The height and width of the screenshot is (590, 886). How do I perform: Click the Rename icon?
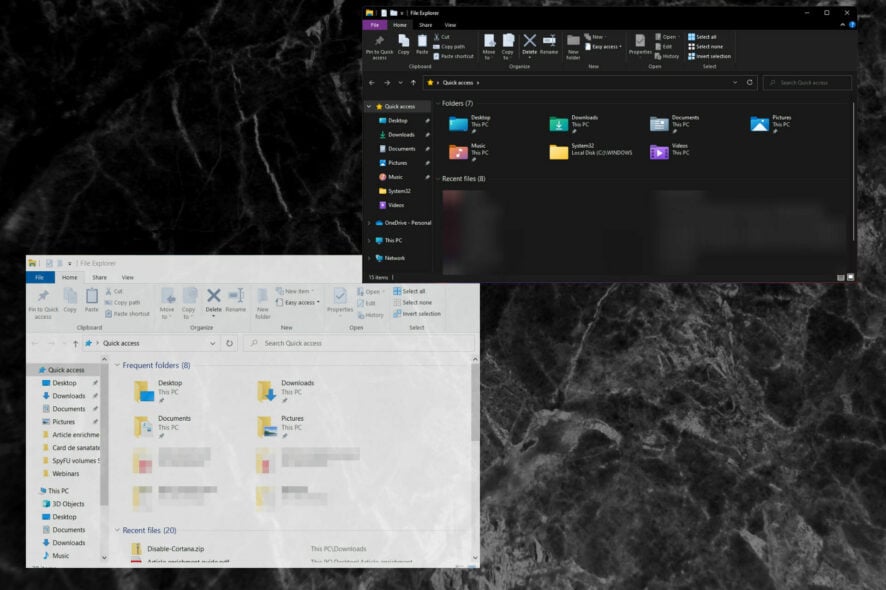pos(237,299)
